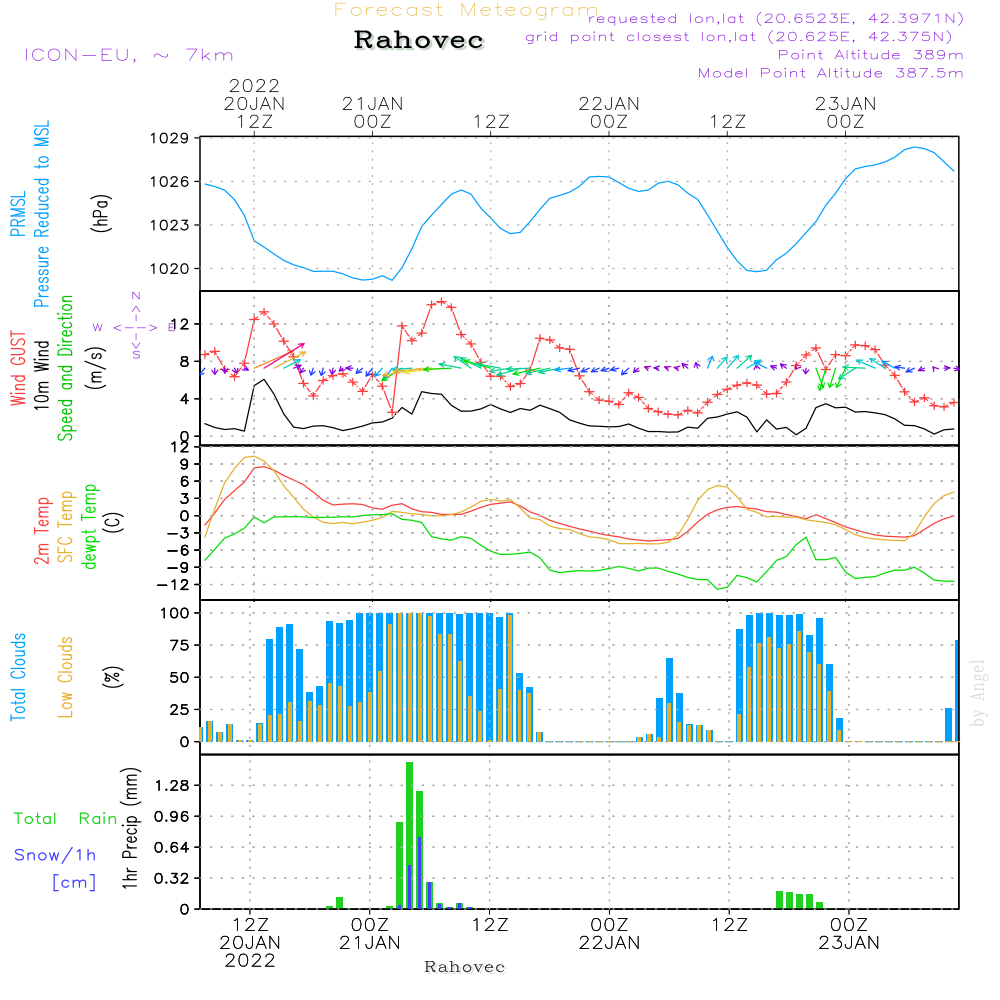This screenshot has width=1000, height=1000.
Task: Click the '00Z 21JAN' bottom axis label
Action: [x=369, y=934]
